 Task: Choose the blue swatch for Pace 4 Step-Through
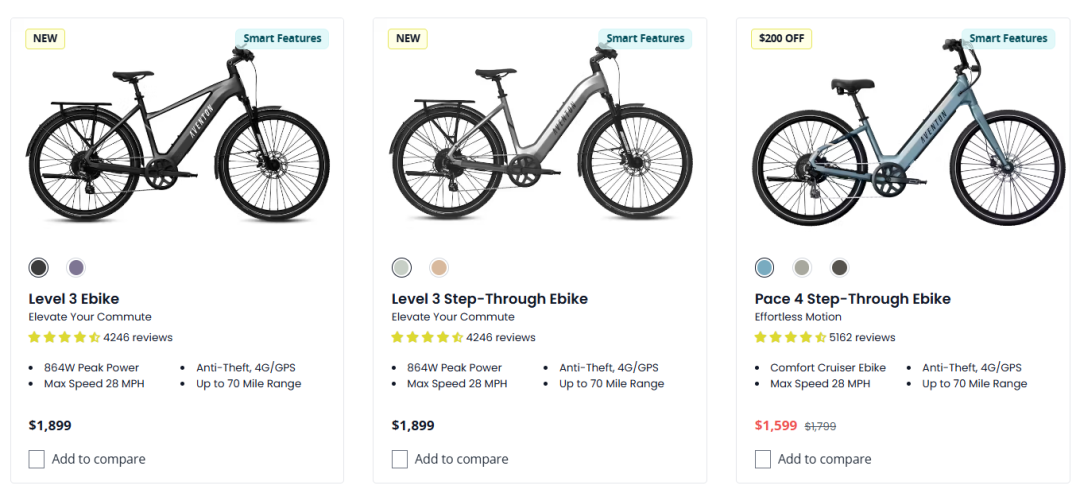[x=764, y=267]
